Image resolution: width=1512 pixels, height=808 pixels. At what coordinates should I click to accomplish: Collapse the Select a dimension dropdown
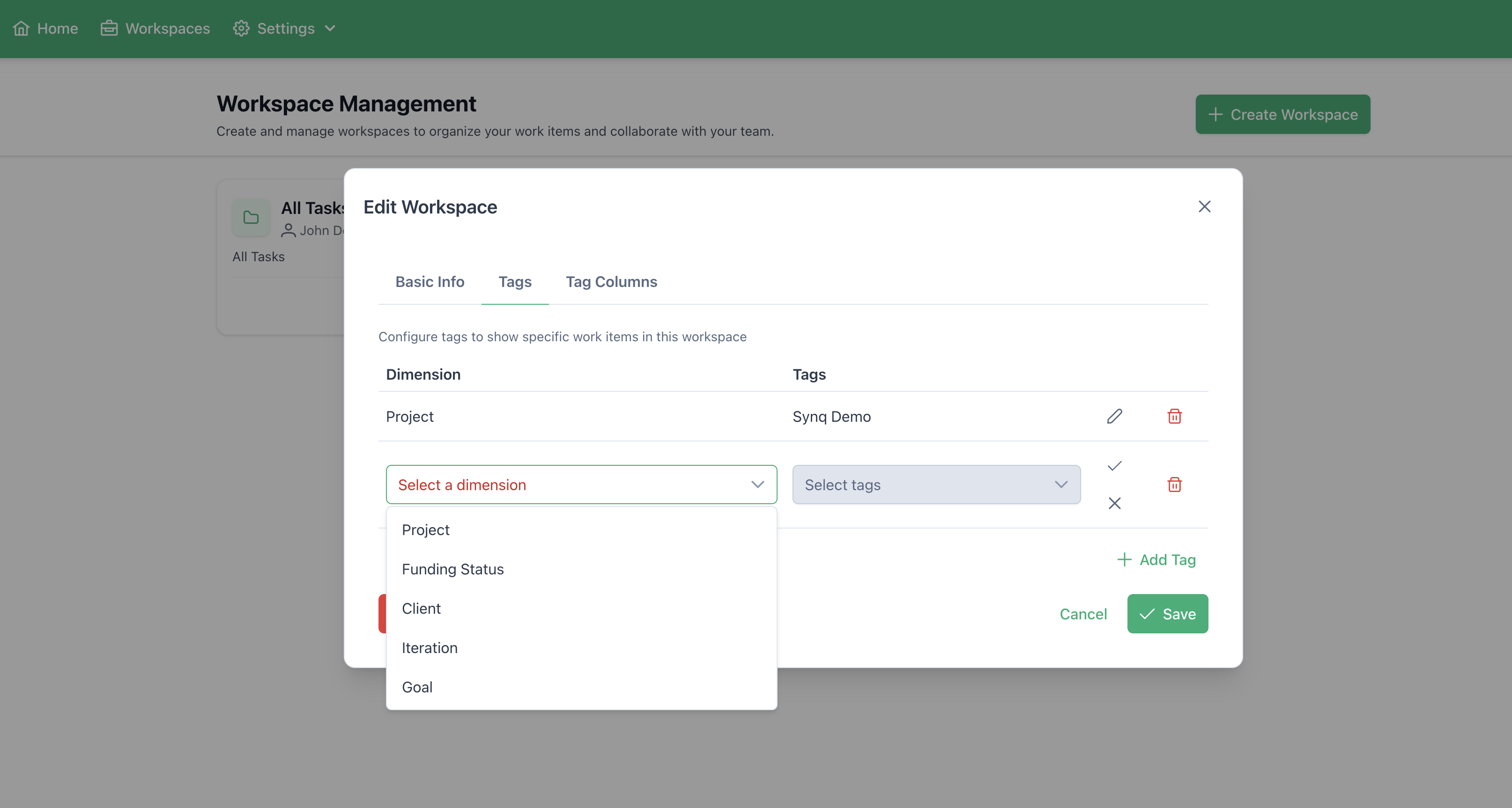(x=757, y=485)
